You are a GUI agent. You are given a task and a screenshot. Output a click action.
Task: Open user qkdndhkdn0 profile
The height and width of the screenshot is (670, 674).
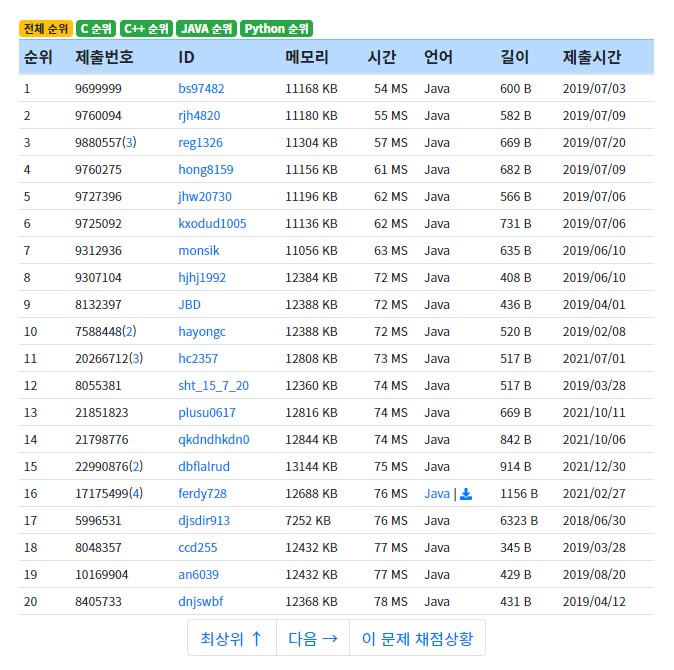point(214,440)
